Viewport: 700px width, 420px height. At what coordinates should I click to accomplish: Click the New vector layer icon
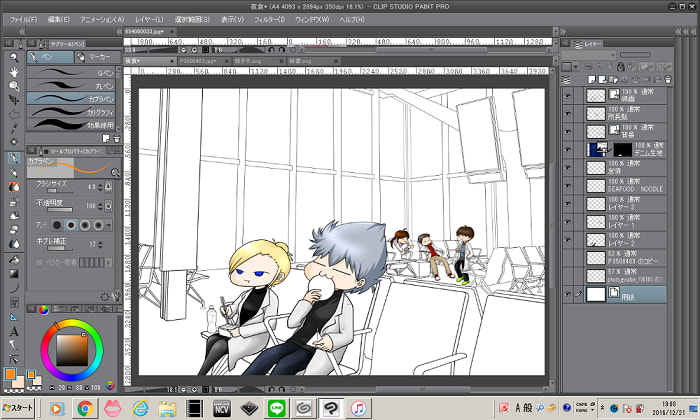(x=603, y=79)
